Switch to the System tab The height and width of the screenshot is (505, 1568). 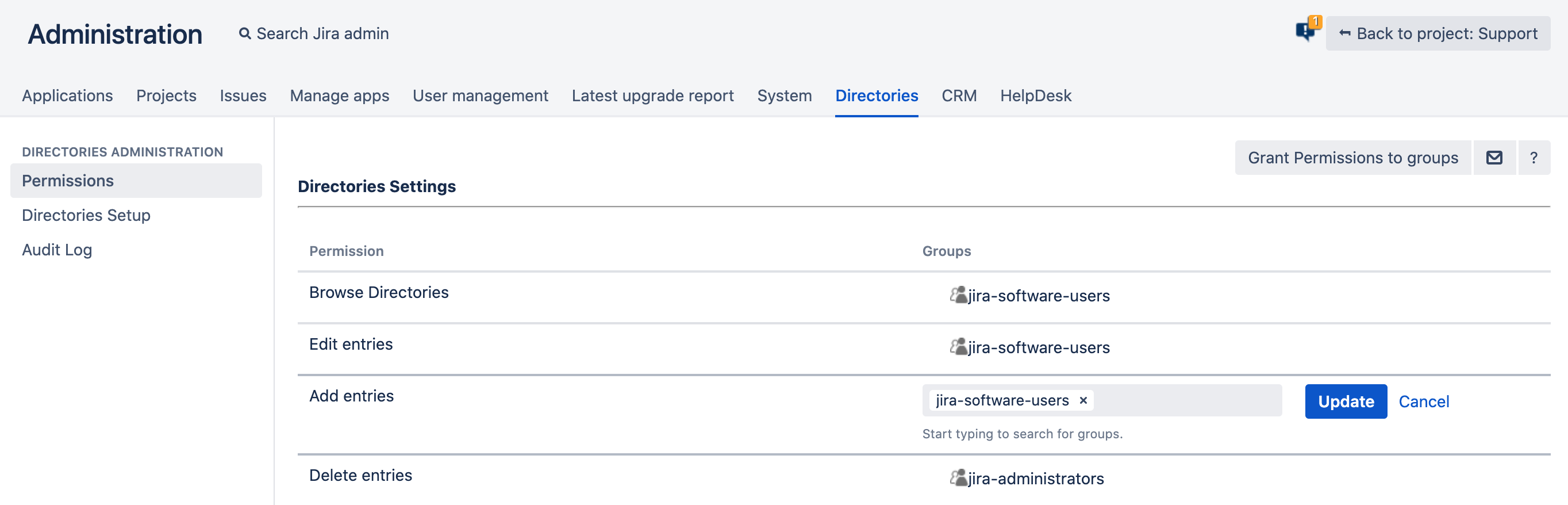[x=784, y=95]
